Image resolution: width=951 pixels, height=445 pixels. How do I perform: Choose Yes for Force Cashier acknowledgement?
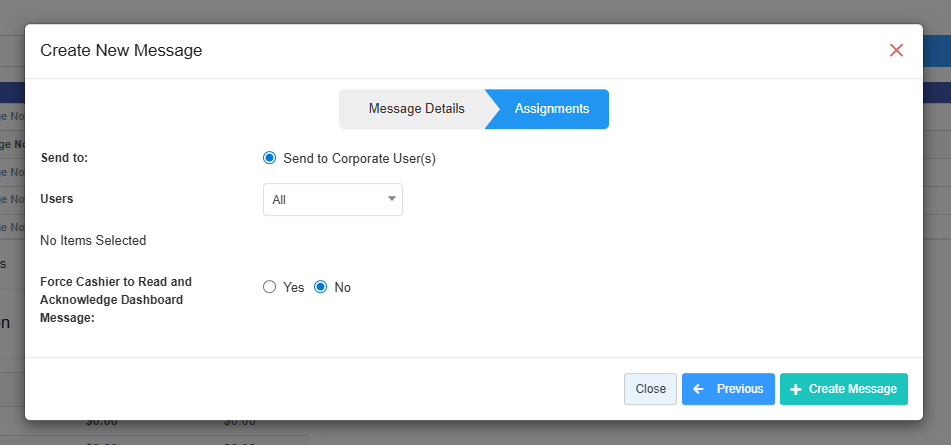coord(269,287)
